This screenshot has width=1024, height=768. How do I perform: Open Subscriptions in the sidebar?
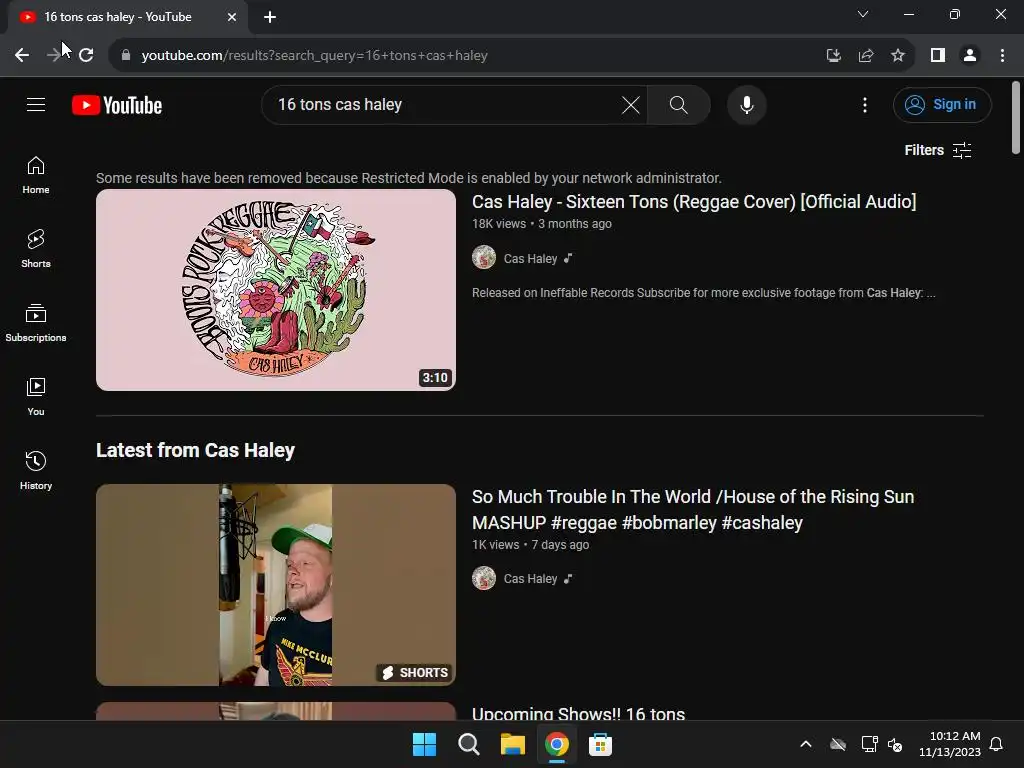pyautogui.click(x=36, y=323)
